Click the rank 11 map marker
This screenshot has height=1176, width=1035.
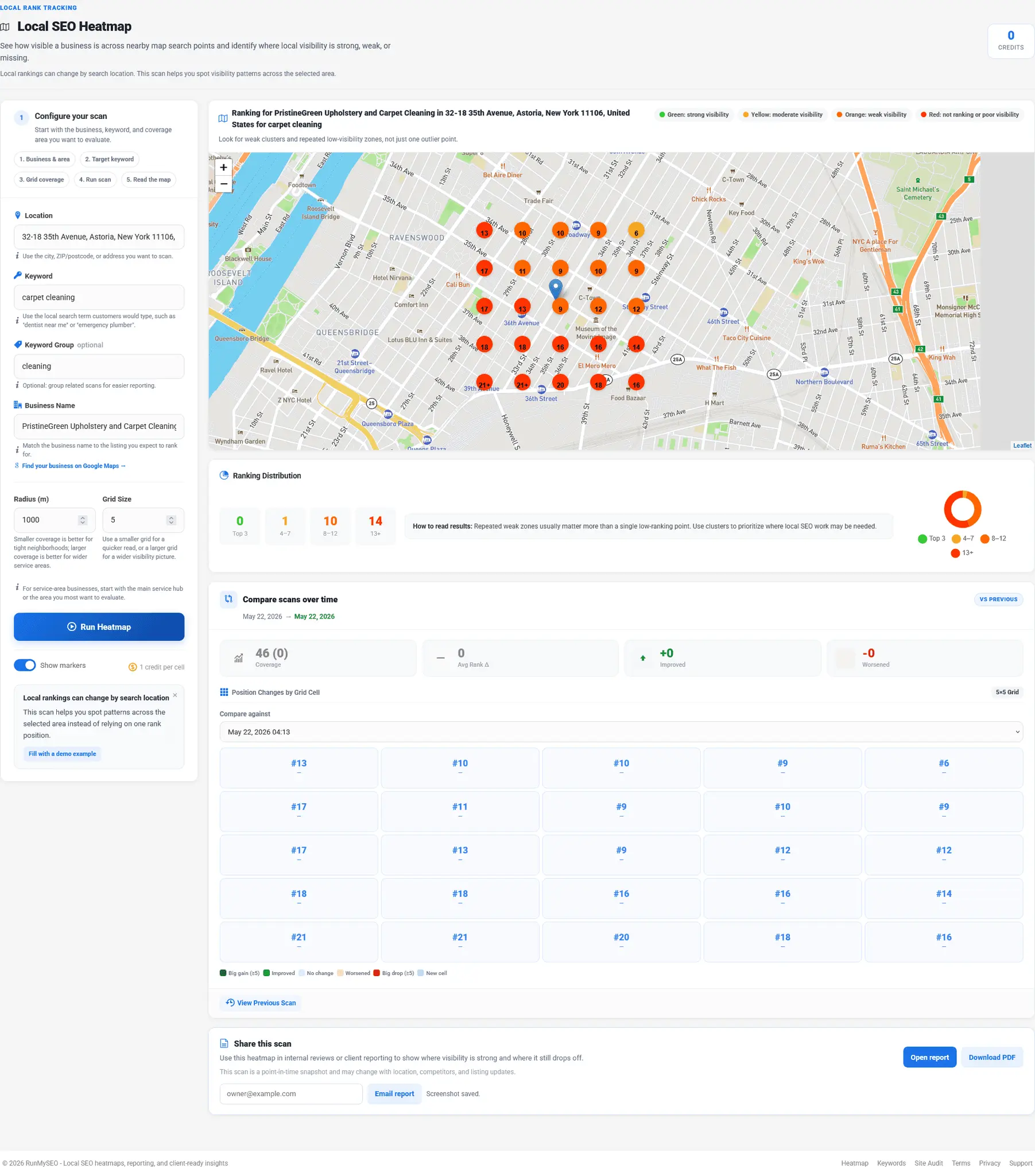coord(522,269)
